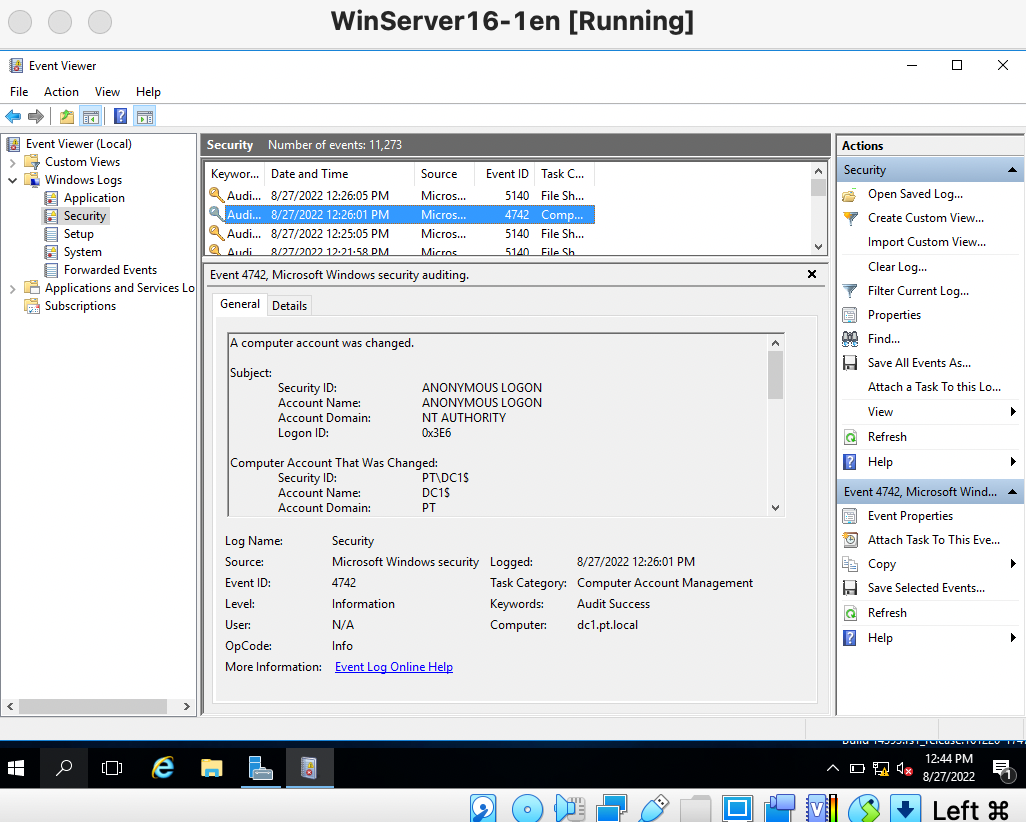Click the Task View taskbar icon
Image resolution: width=1026 pixels, height=822 pixels.
112,768
